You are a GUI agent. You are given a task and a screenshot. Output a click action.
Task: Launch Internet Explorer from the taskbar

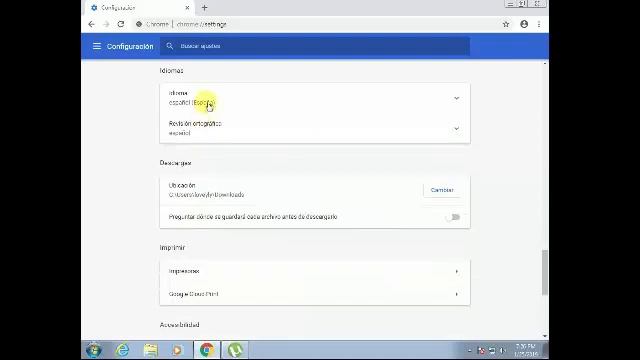pos(122,350)
